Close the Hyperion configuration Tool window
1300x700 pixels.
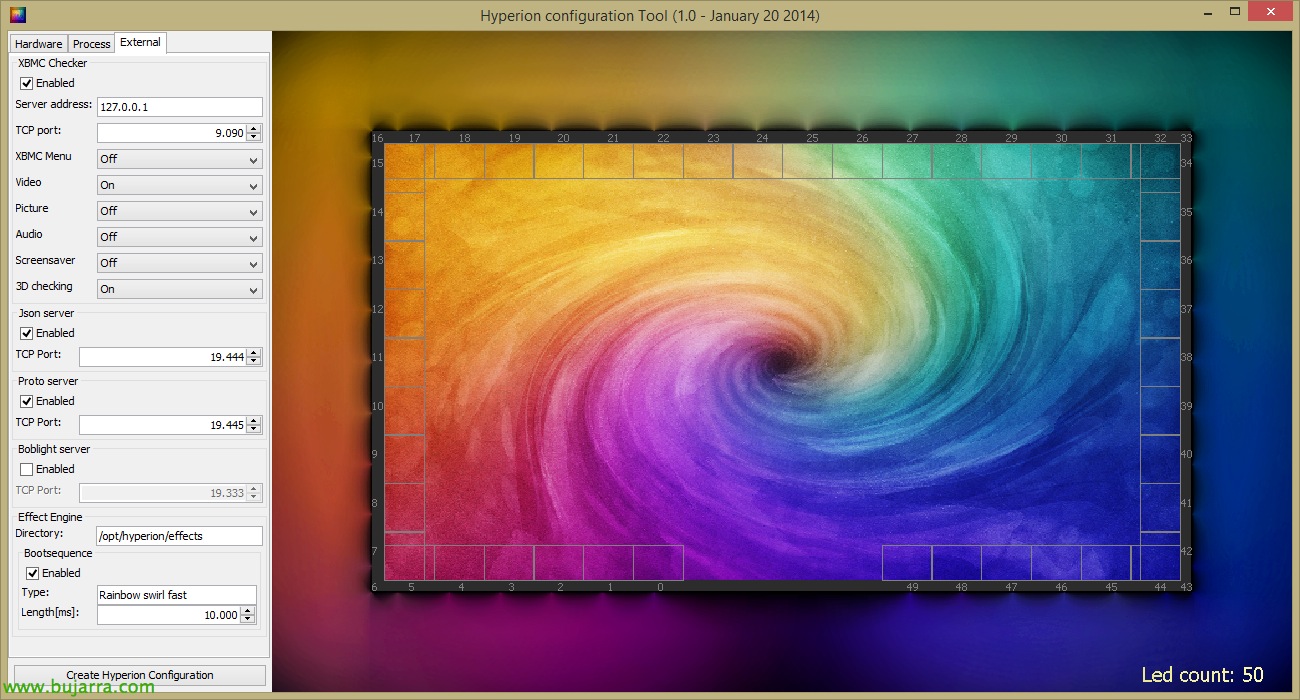[1268, 12]
